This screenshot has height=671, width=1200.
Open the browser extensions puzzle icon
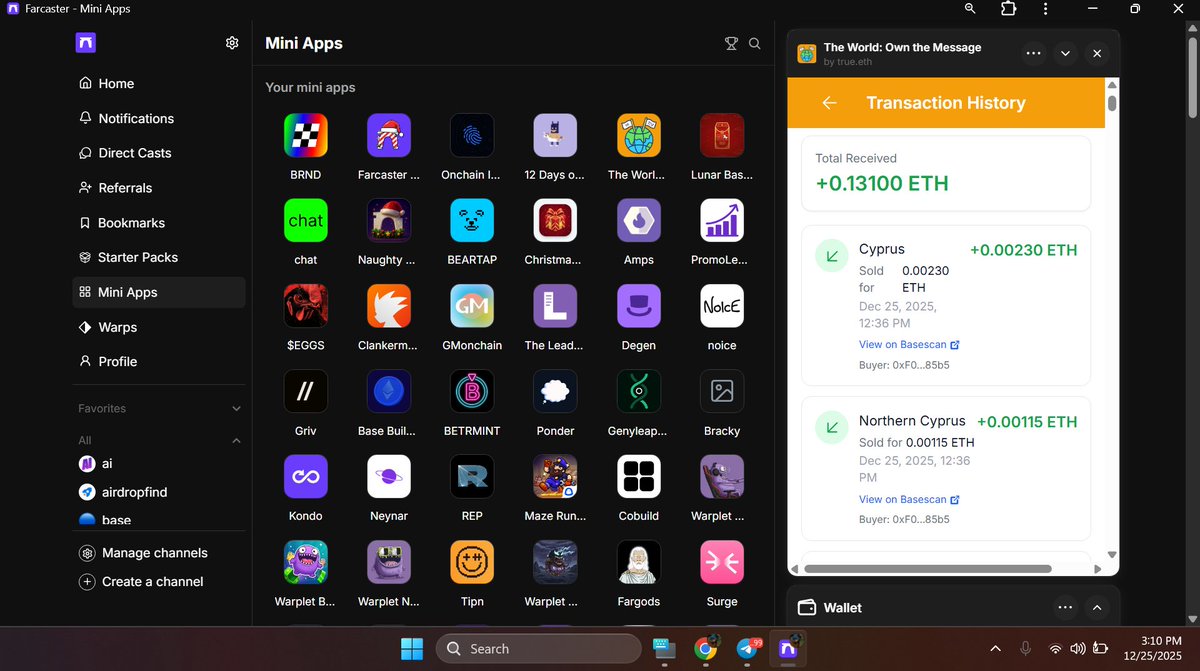1008,8
